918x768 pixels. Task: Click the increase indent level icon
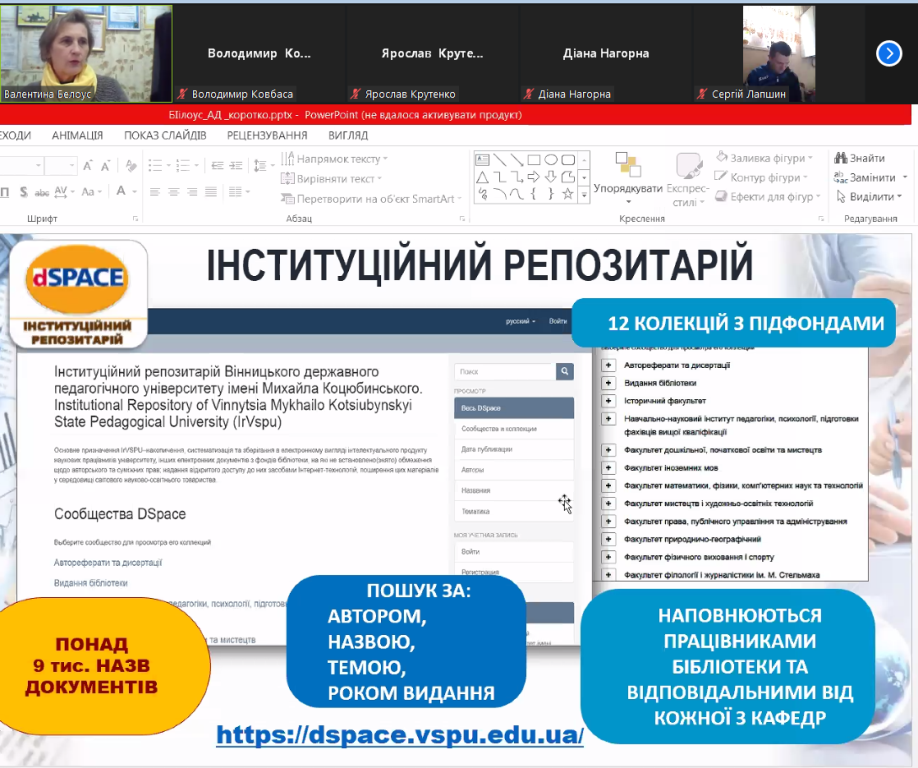point(236,166)
